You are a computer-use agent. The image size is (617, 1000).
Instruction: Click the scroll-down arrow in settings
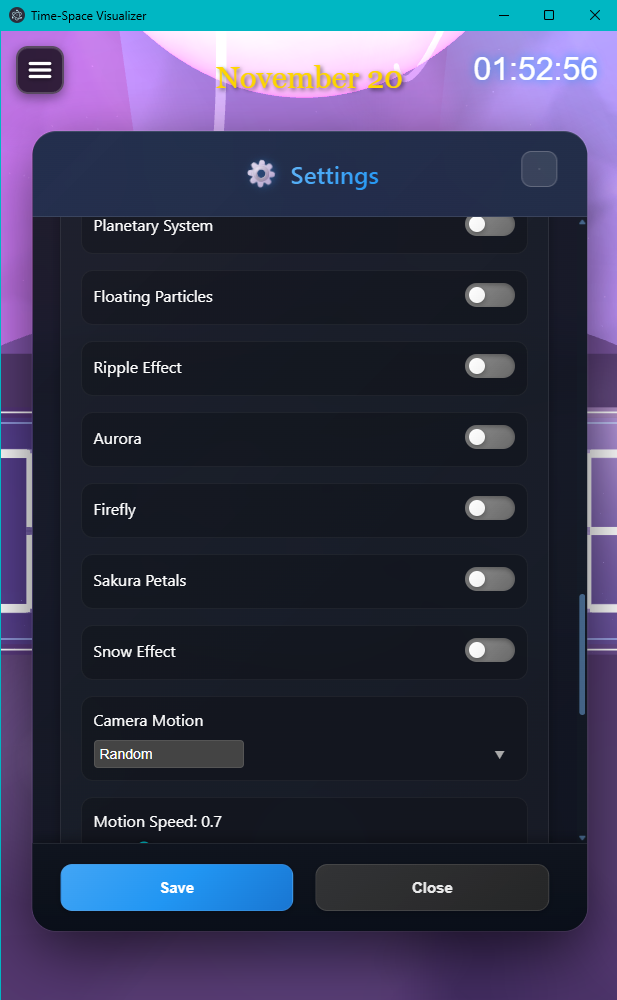[x=582, y=837]
